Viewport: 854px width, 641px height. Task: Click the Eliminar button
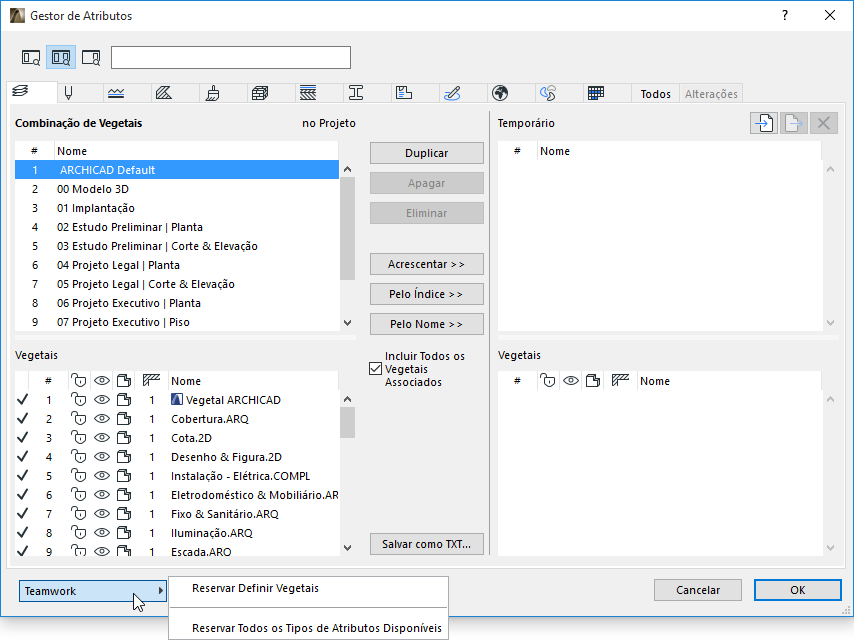point(426,213)
